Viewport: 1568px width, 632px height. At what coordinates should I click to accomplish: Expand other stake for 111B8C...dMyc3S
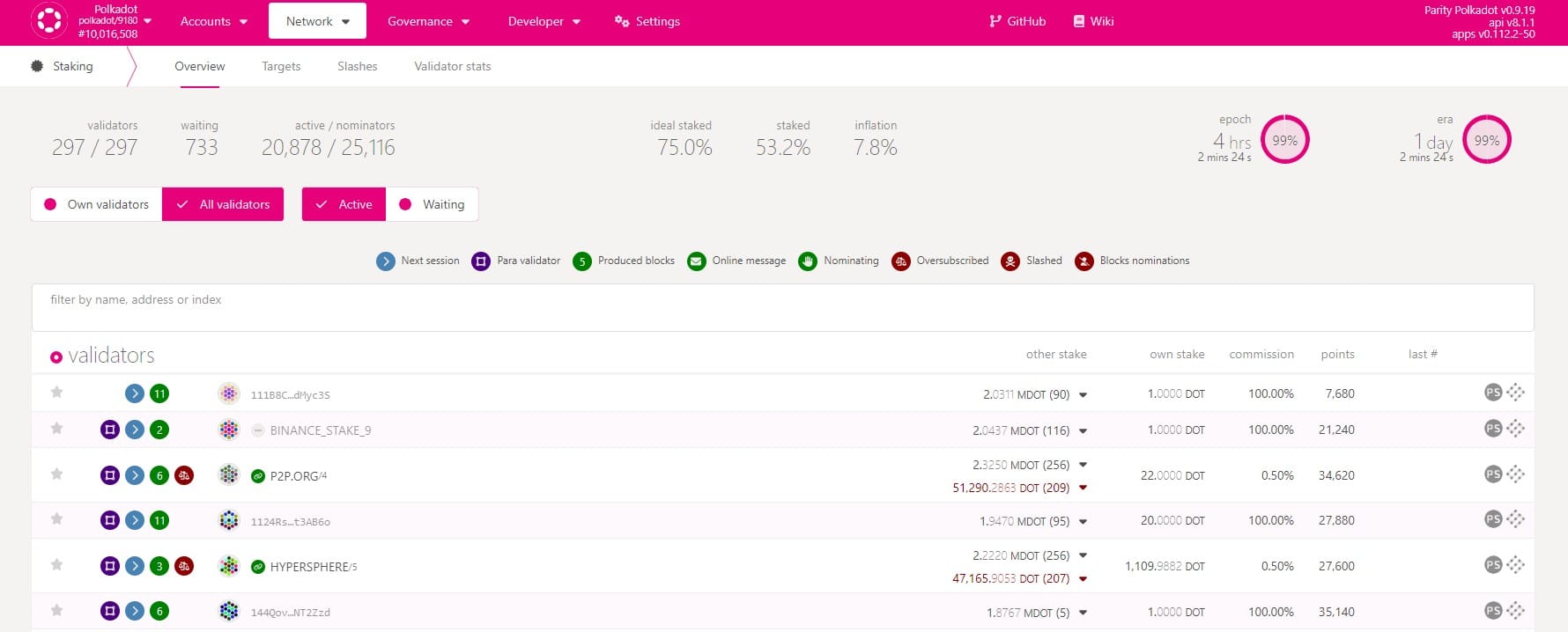[x=1083, y=395]
